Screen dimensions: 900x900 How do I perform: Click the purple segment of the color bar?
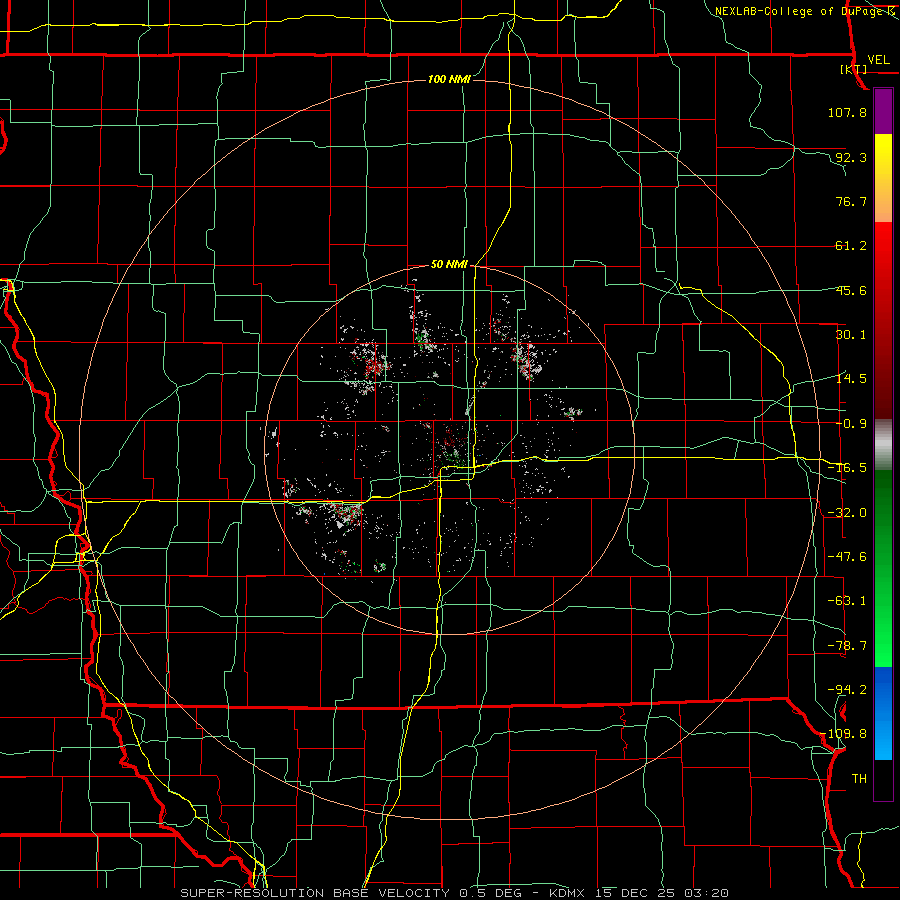[x=883, y=112]
